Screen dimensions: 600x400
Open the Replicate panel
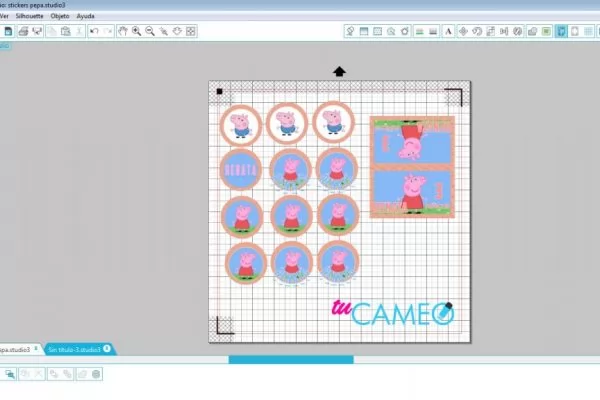pos(518,31)
